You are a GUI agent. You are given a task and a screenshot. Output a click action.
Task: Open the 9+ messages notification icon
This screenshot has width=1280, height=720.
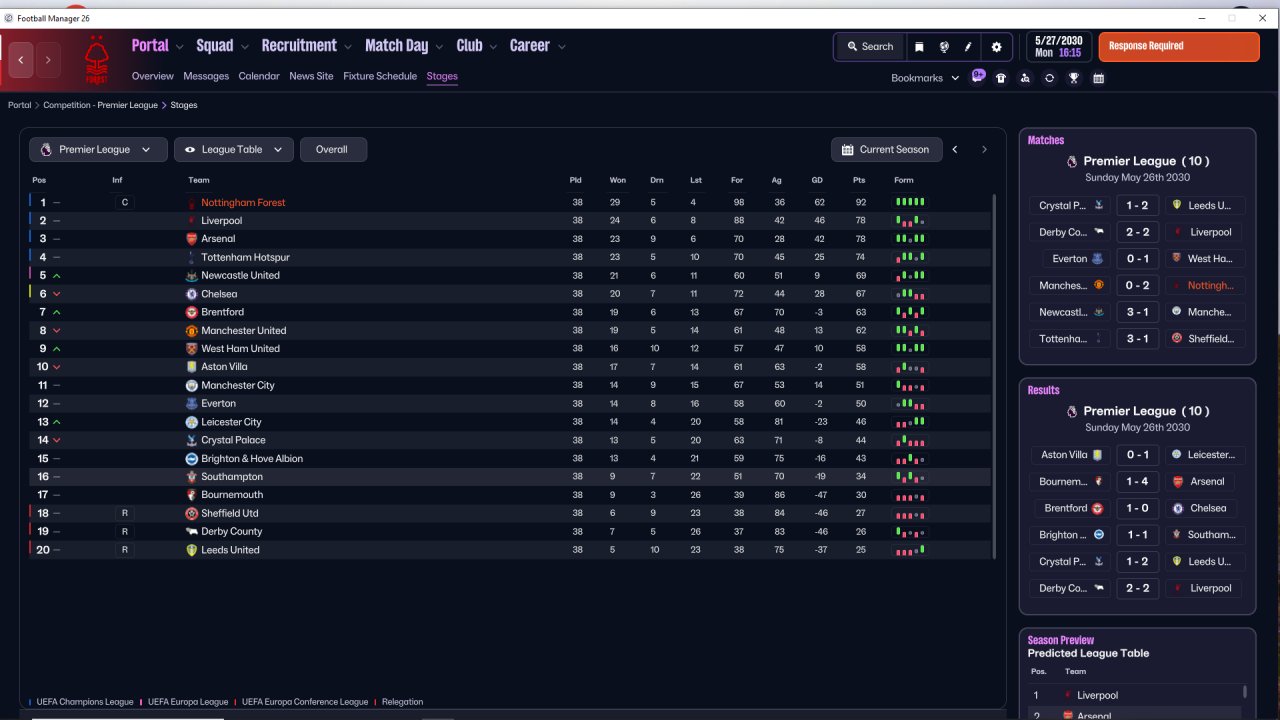[x=978, y=76]
